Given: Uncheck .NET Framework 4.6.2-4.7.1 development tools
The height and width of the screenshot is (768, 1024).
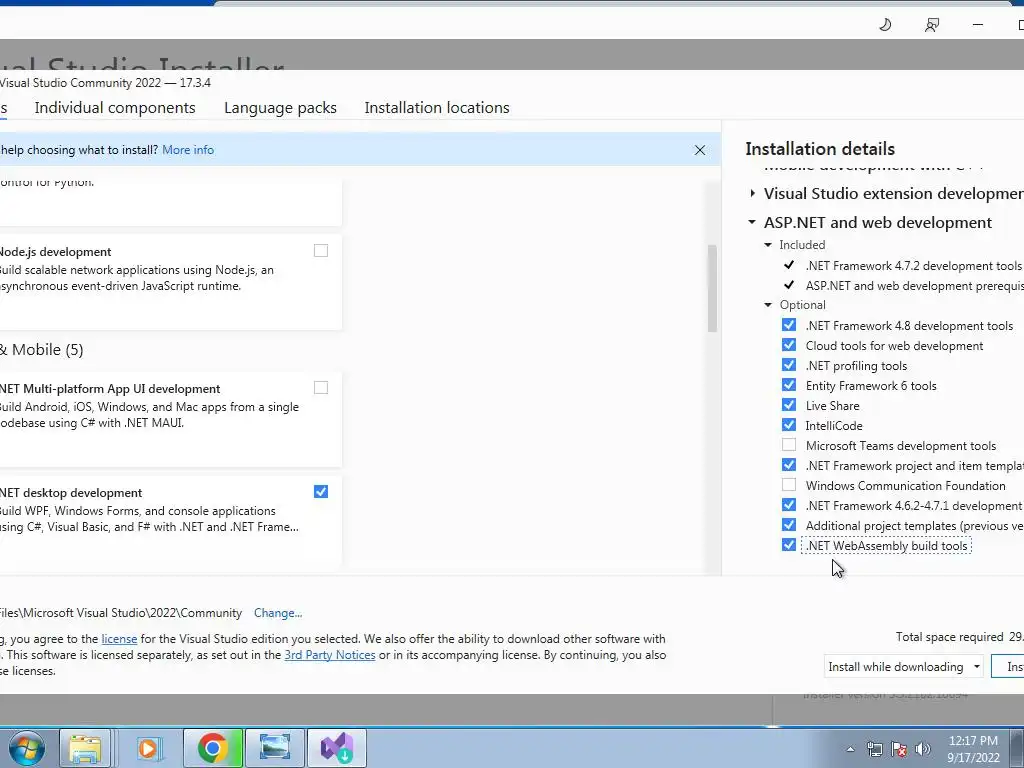Looking at the screenshot, I should point(789,505).
